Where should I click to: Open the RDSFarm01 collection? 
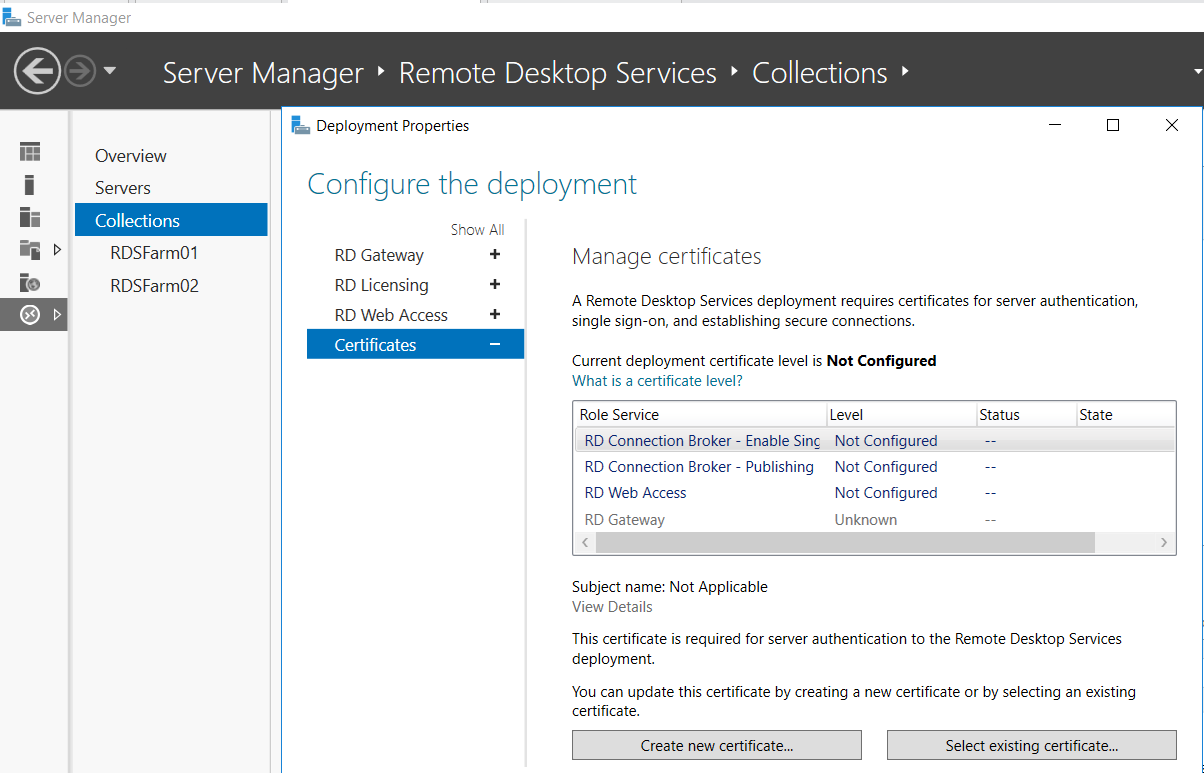[154, 253]
